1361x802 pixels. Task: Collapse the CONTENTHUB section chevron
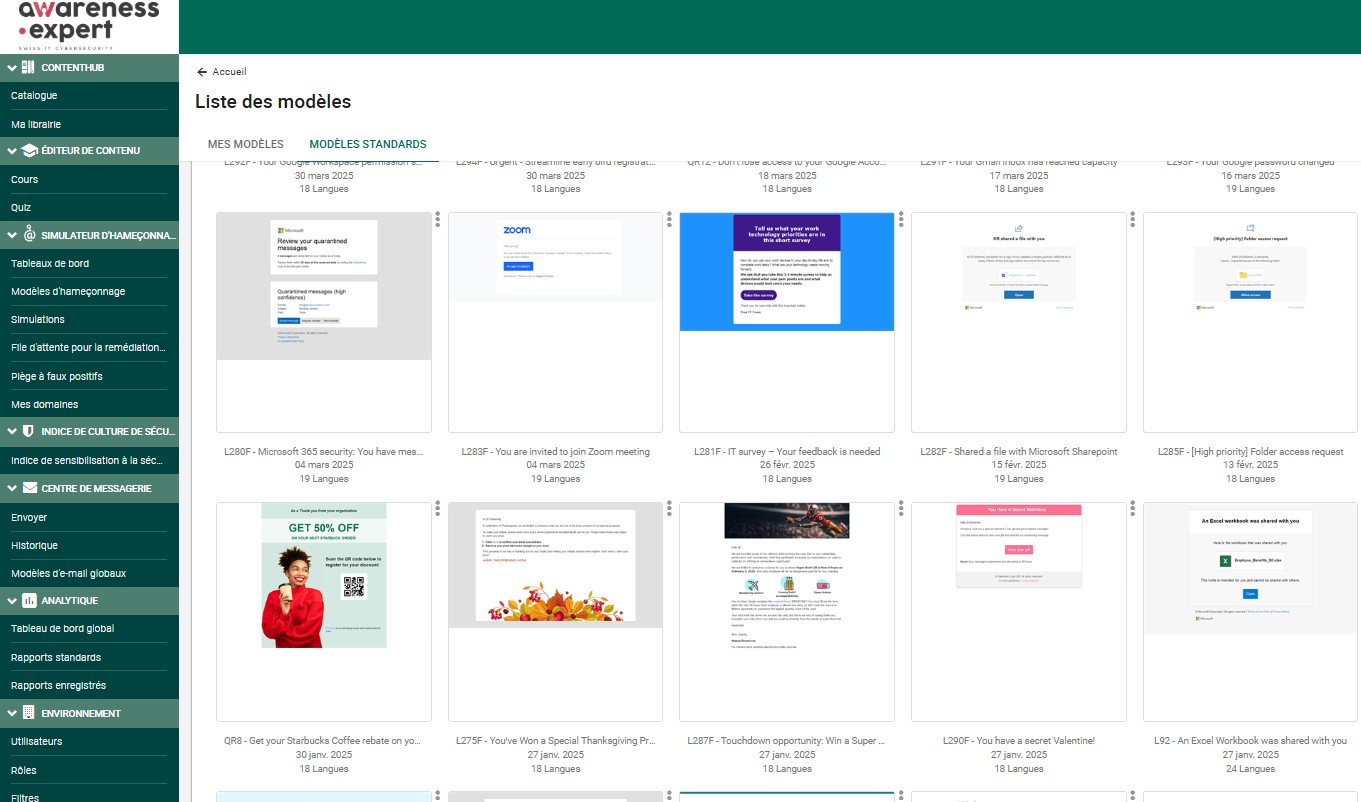tap(11, 68)
